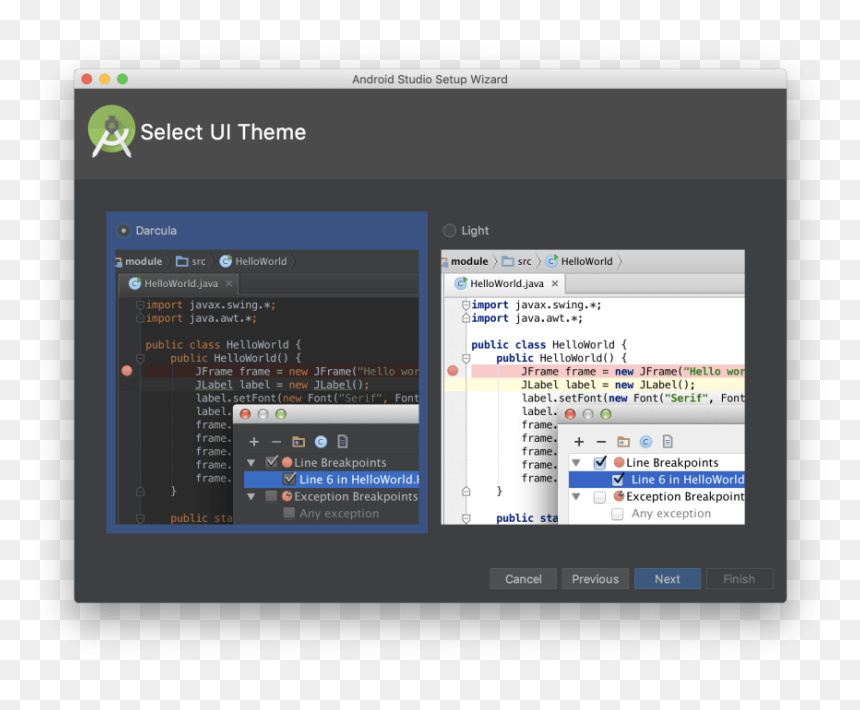Image resolution: width=860 pixels, height=710 pixels.
Task: Click HelloWorld breadcrumb in Light preview
Action: 579,262
